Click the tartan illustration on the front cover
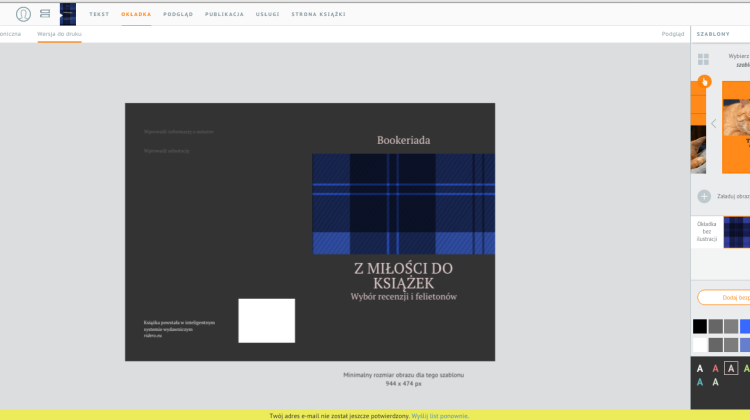750x420 pixels. (x=403, y=204)
